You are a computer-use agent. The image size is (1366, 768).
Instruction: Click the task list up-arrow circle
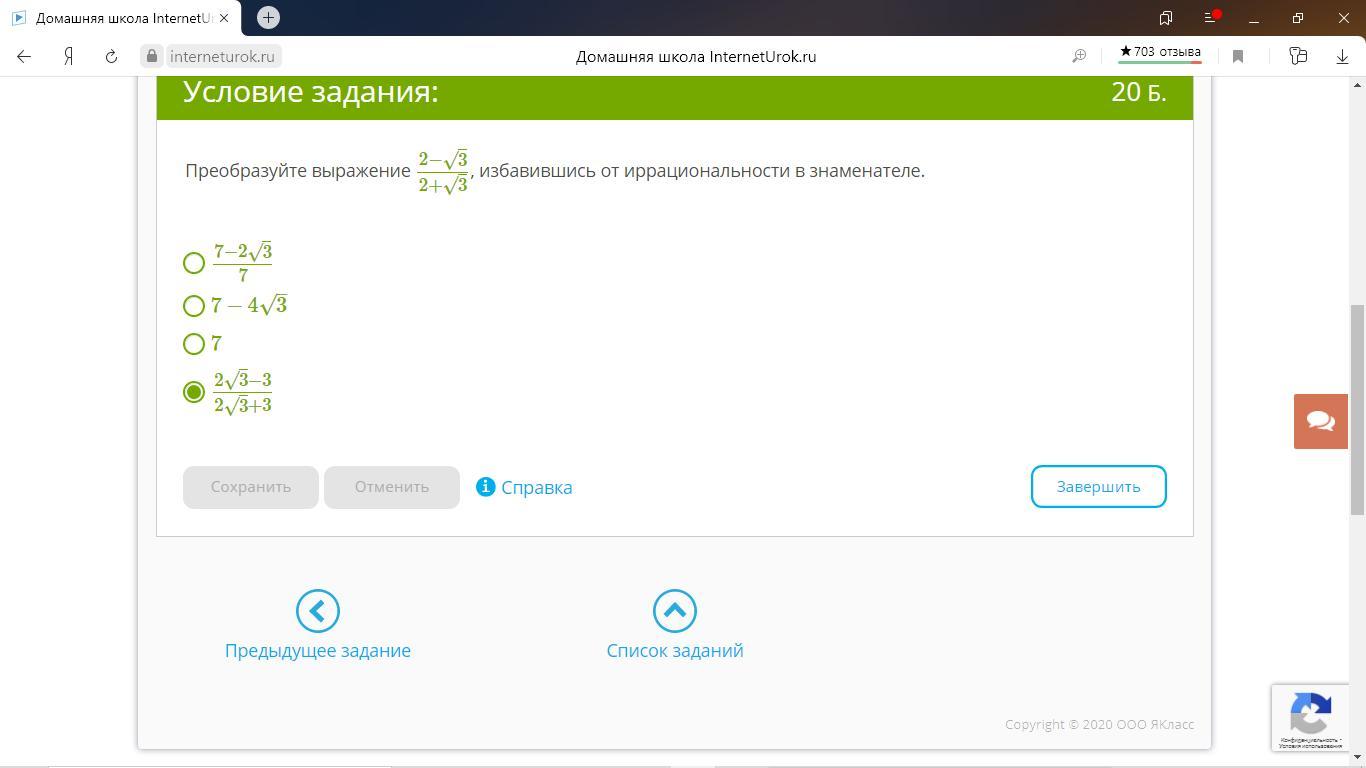[x=675, y=611]
